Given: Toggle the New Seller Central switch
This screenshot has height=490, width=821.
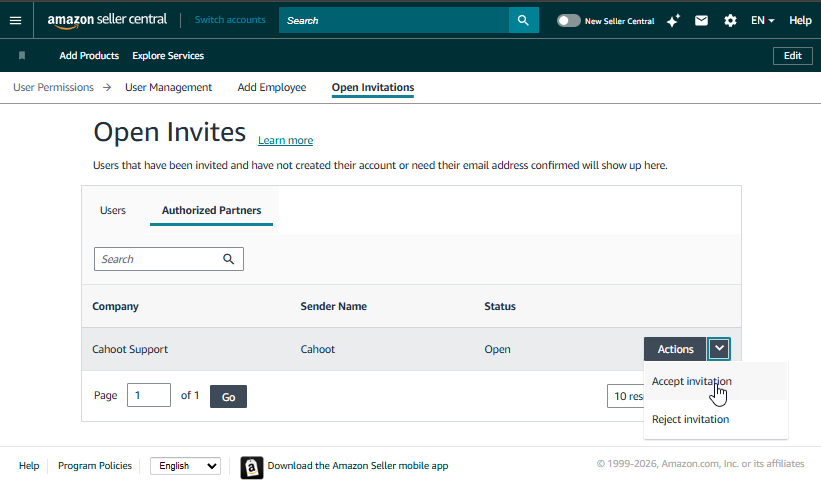Looking at the screenshot, I should click(x=569, y=20).
